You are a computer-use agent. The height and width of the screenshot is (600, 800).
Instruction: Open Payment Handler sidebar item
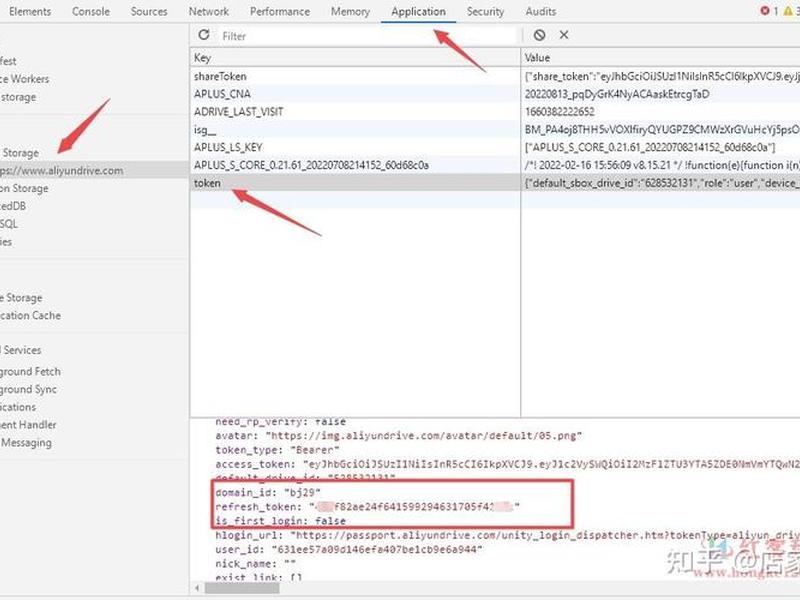29,424
